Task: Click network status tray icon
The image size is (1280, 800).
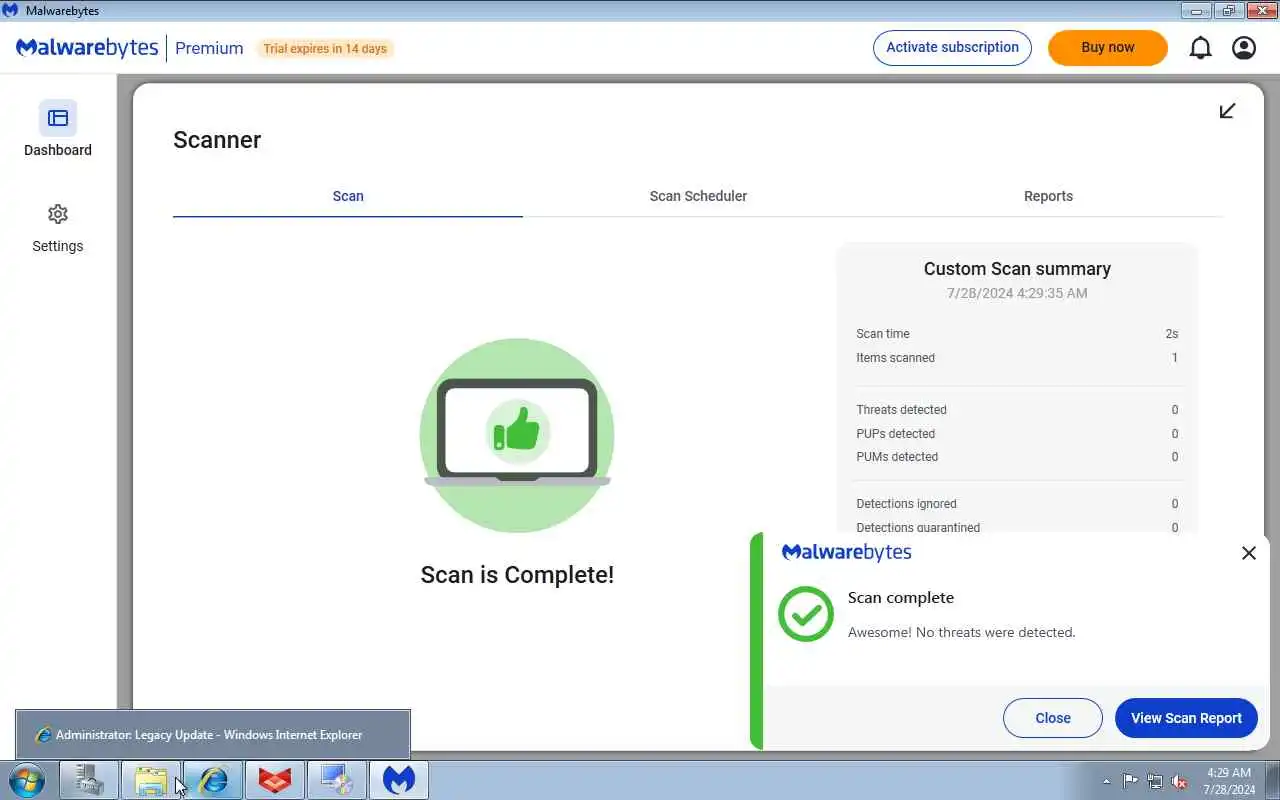Action: coord(1155,781)
